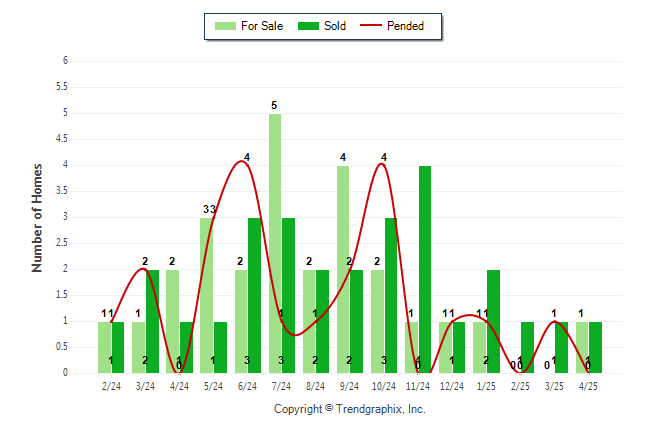Click the '4.5' y-axis tick label
The image size is (646, 434).
pos(62,138)
